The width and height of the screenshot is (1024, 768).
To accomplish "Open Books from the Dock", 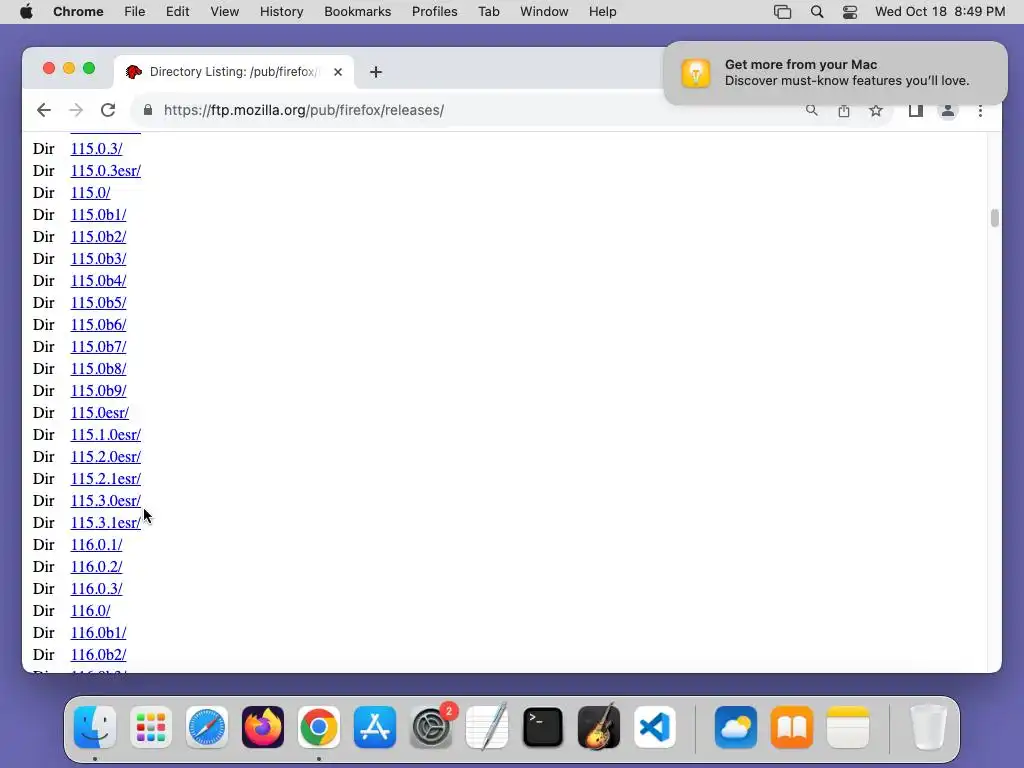I will pyautogui.click(x=792, y=727).
